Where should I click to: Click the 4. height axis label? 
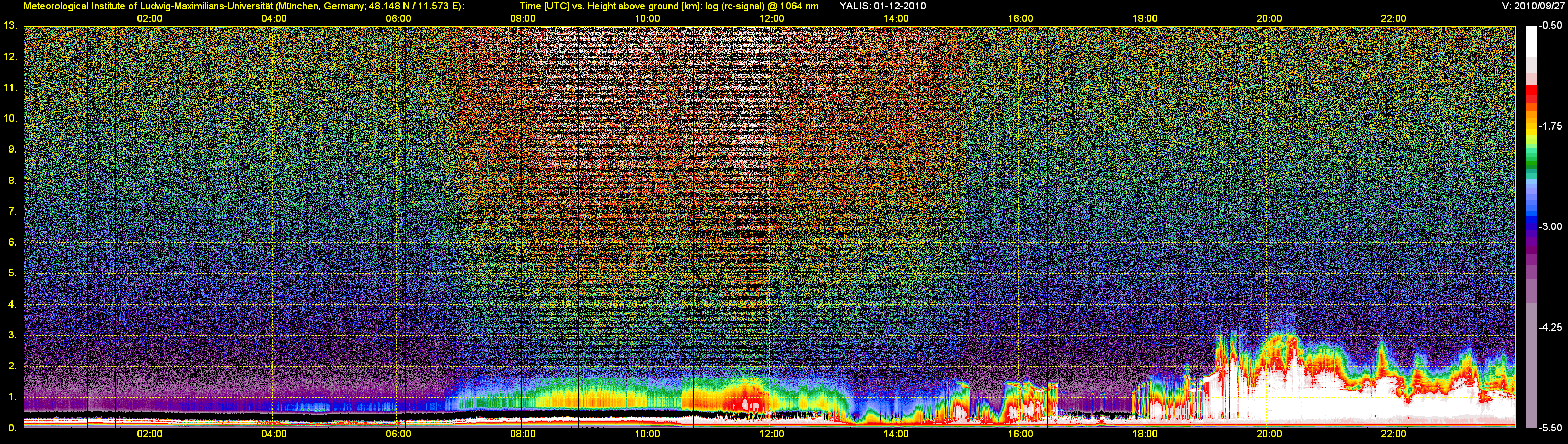[12, 305]
